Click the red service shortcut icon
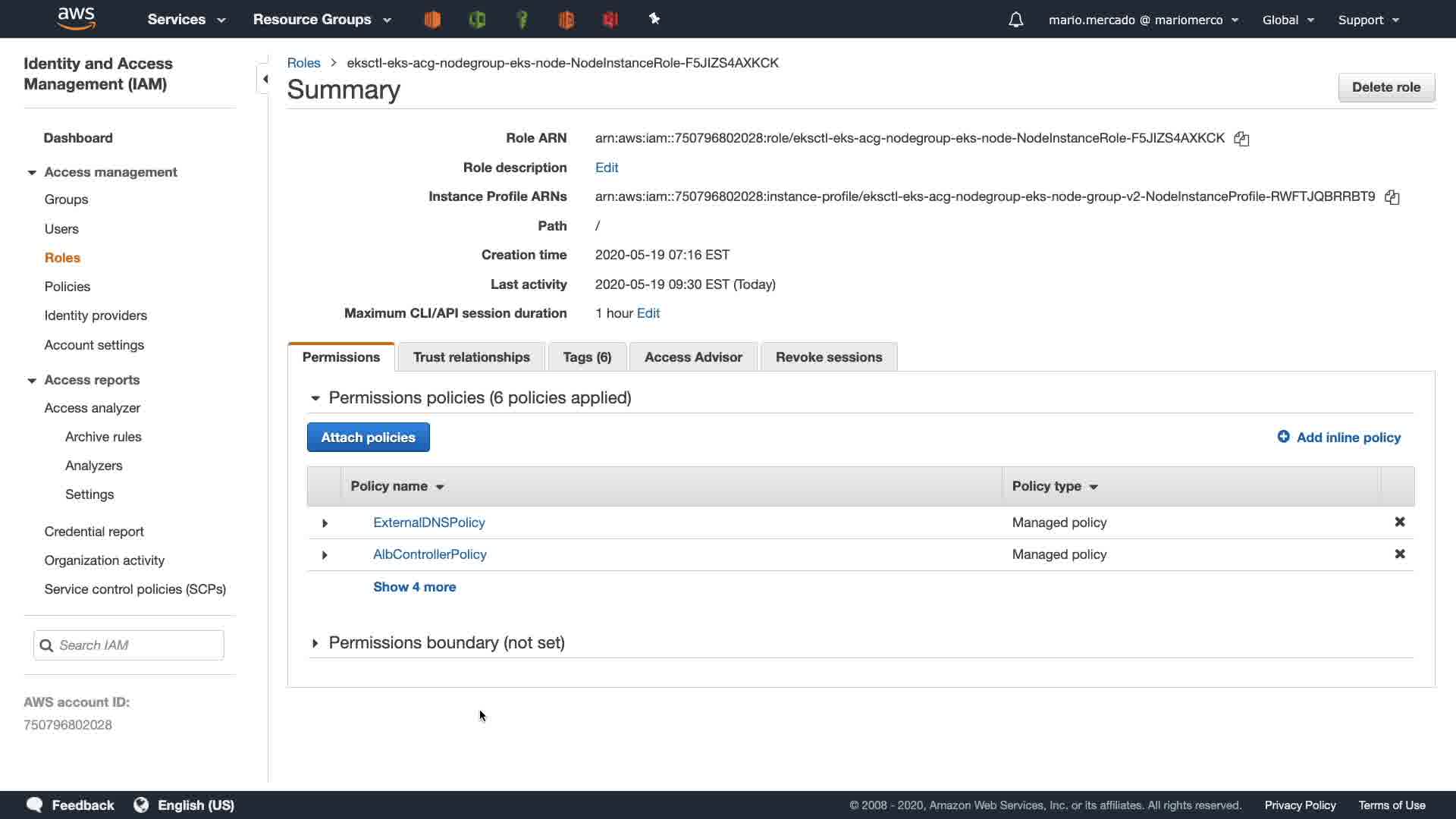Screen dimensions: 1456x819 click(610, 20)
